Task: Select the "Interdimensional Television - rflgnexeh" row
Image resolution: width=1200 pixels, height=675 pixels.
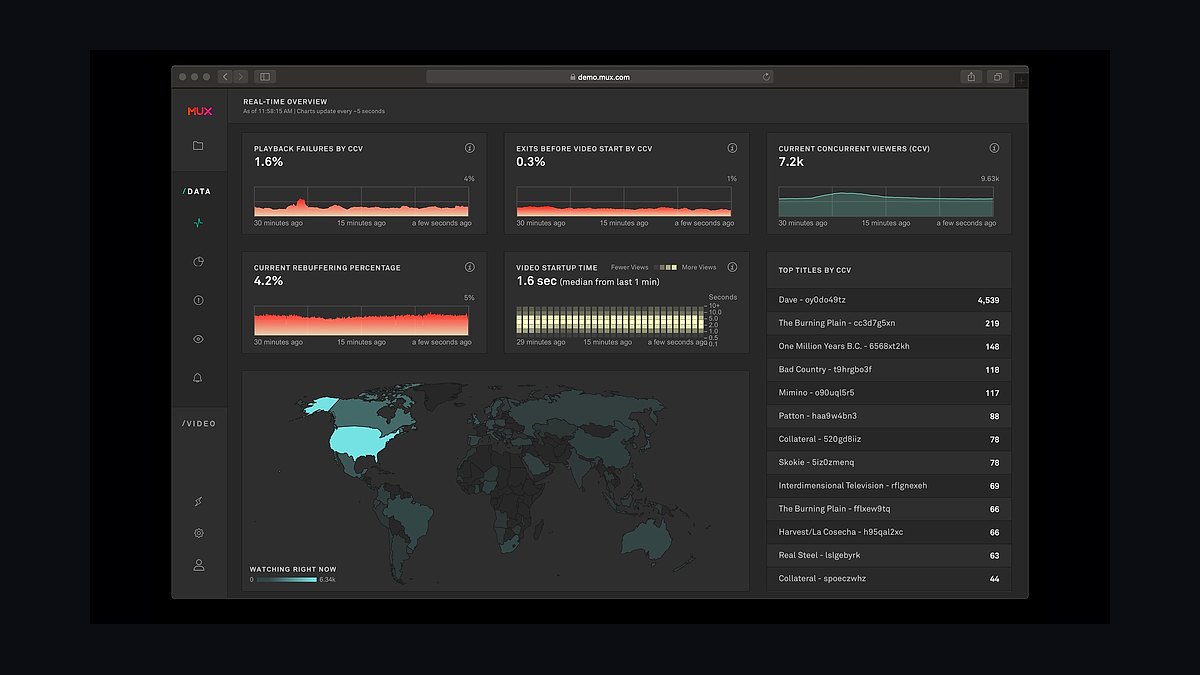Action: [889, 485]
